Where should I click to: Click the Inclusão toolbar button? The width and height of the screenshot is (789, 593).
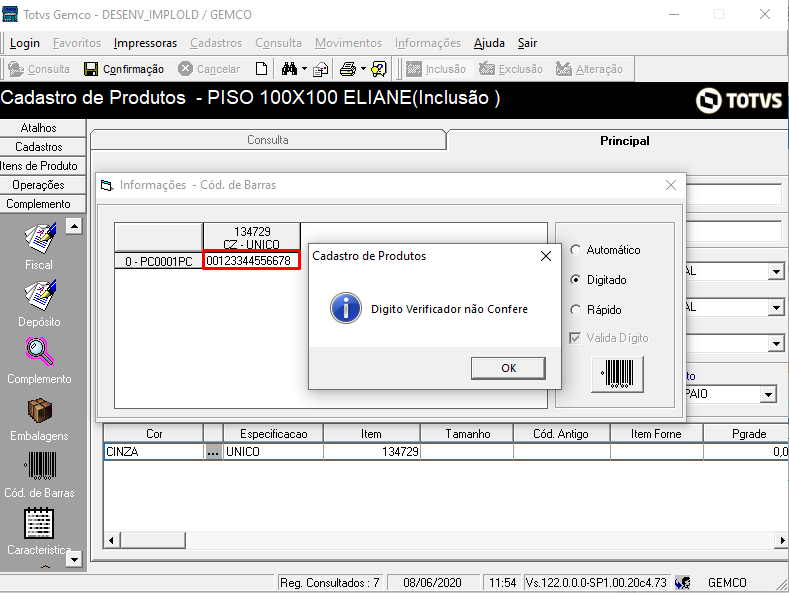[436, 69]
